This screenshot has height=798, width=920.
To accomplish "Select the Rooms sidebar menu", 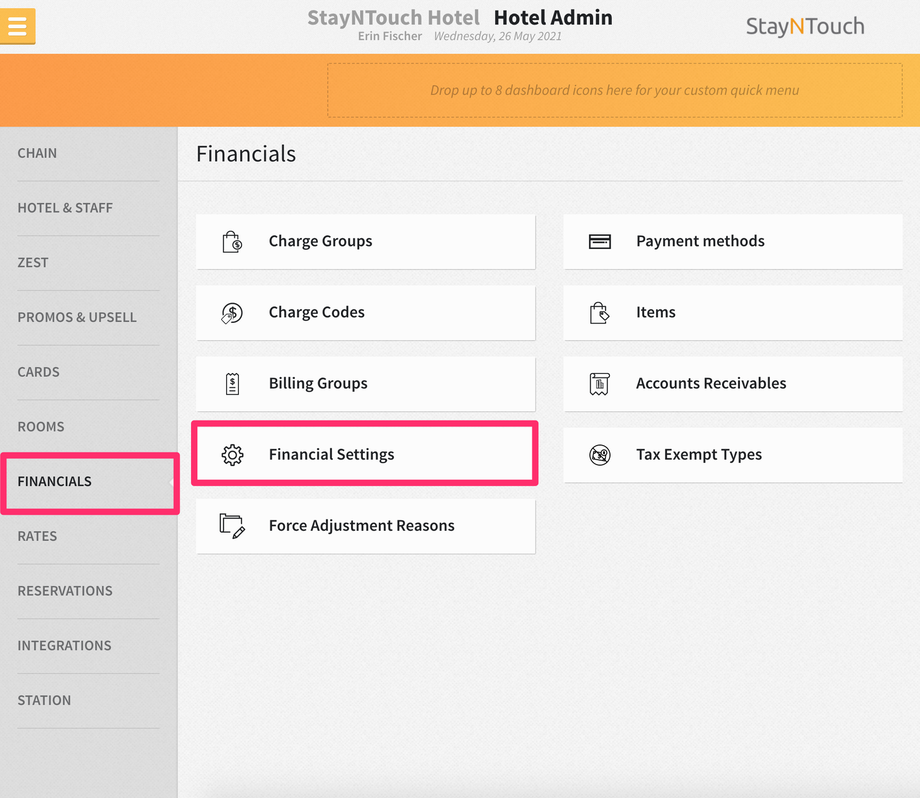I will coord(88,427).
